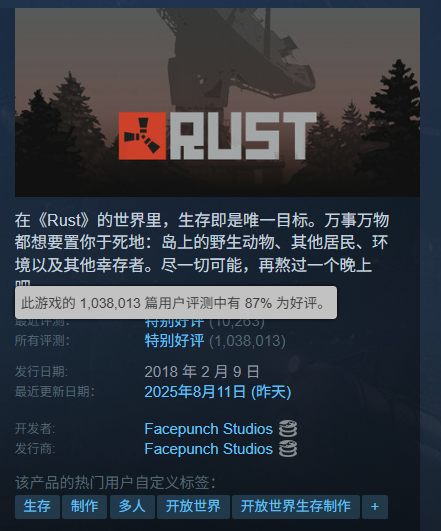This screenshot has height=531, width=441.
Task: Select the 开放世界生存制作 tag
Action: (x=296, y=507)
